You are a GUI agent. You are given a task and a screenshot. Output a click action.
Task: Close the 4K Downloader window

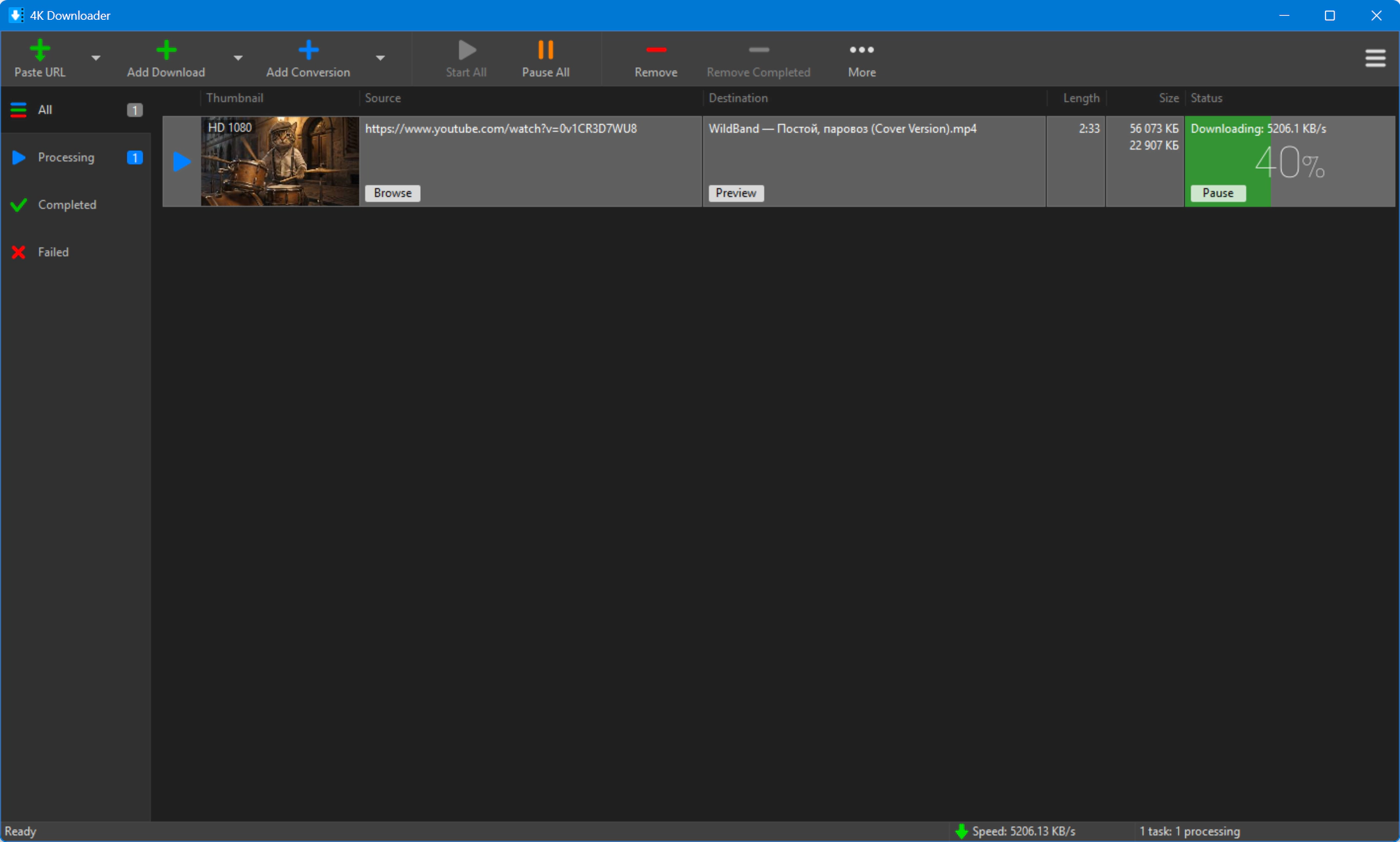(x=1376, y=15)
